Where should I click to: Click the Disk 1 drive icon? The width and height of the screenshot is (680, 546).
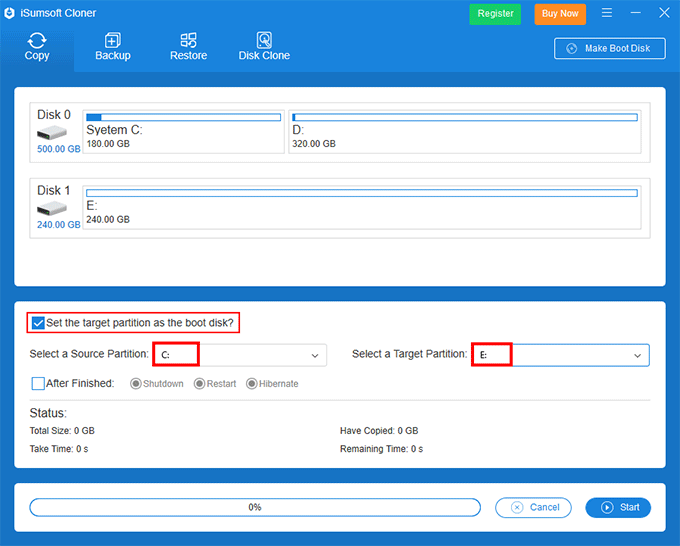(52, 209)
